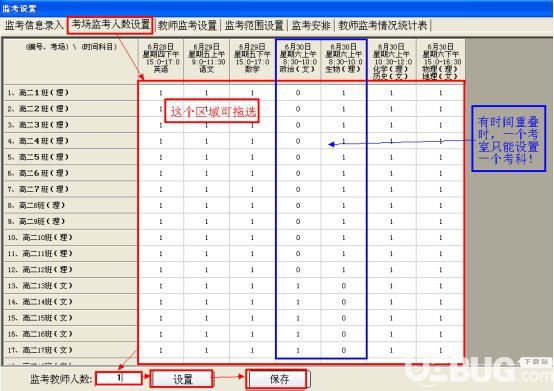Select 地理(文) cell for 高二17班(文)
This screenshot has height=391, width=554.
pyautogui.click(x=440, y=350)
